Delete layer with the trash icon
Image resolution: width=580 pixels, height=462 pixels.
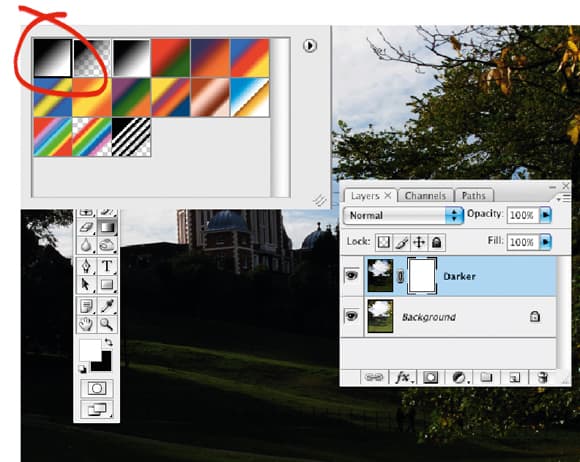click(542, 377)
